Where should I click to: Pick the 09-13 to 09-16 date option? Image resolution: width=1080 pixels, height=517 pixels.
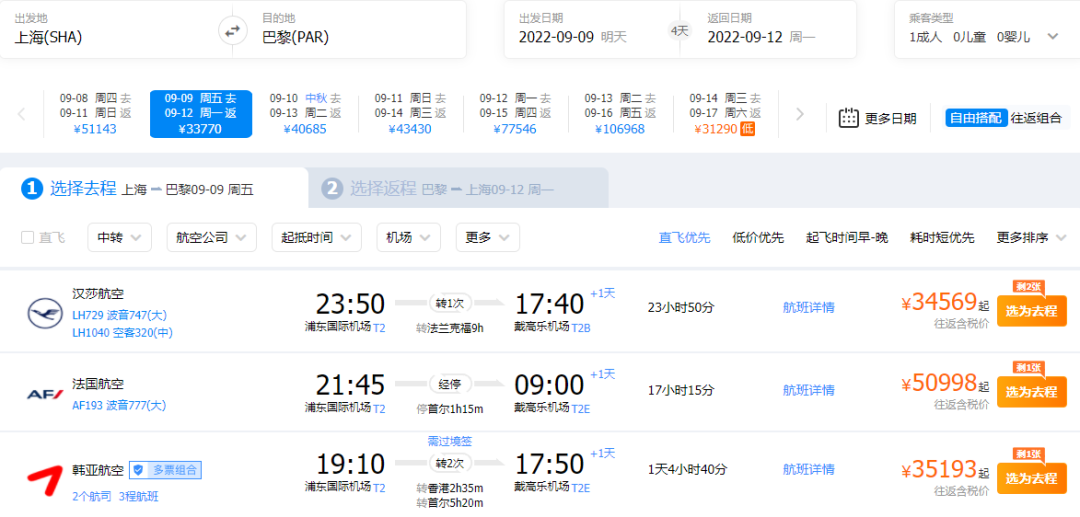tap(620, 114)
